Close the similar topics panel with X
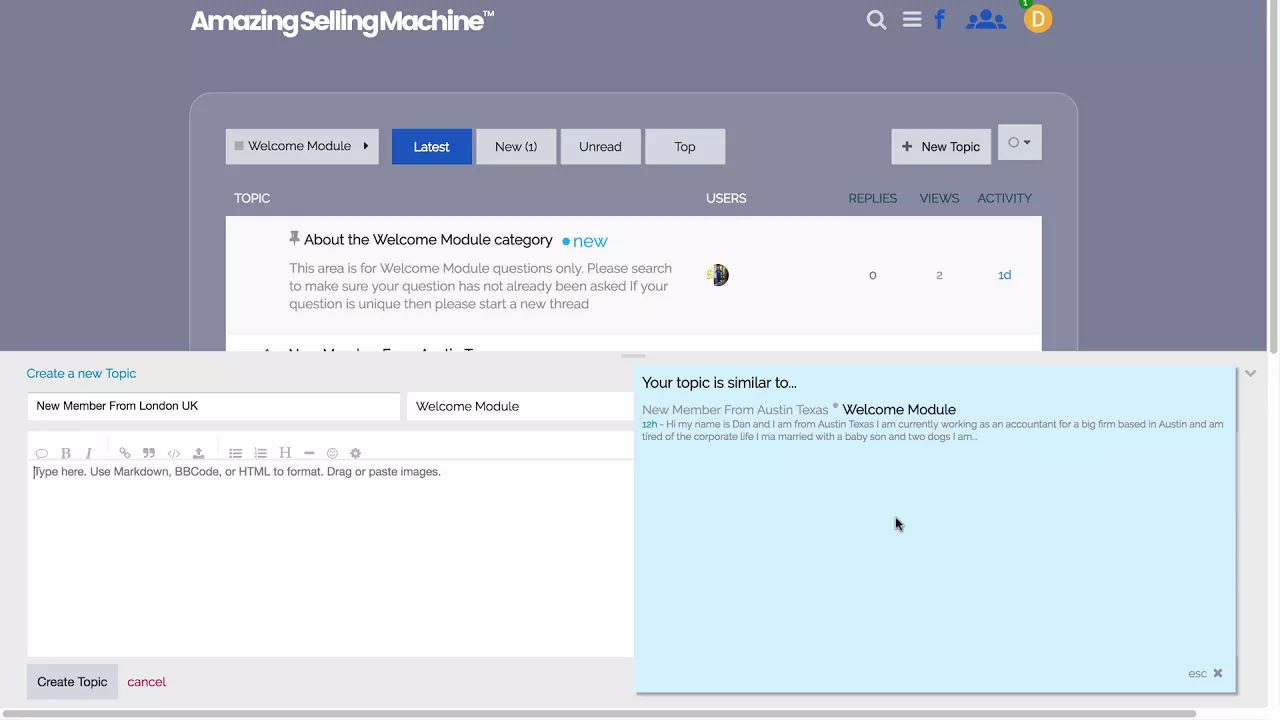Screen dimensions: 1280x720 coord(1218,673)
